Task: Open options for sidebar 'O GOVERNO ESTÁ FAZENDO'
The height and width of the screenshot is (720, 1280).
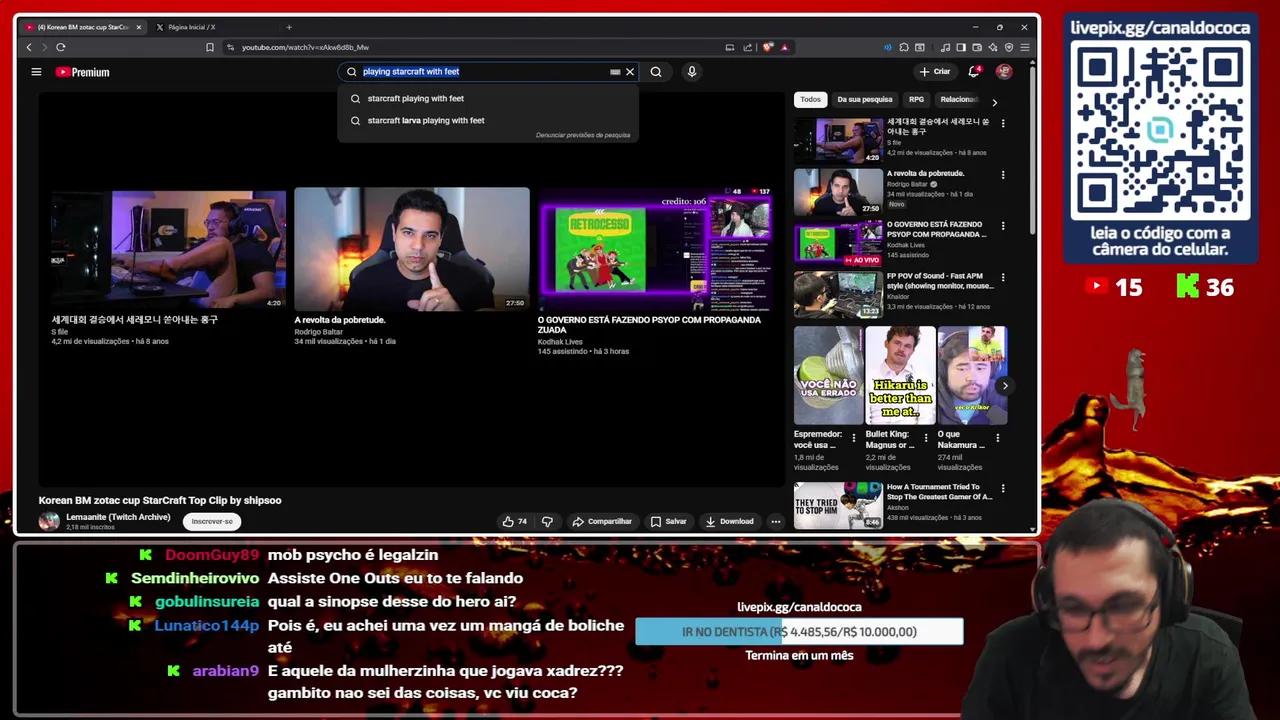Action: 1003,226
